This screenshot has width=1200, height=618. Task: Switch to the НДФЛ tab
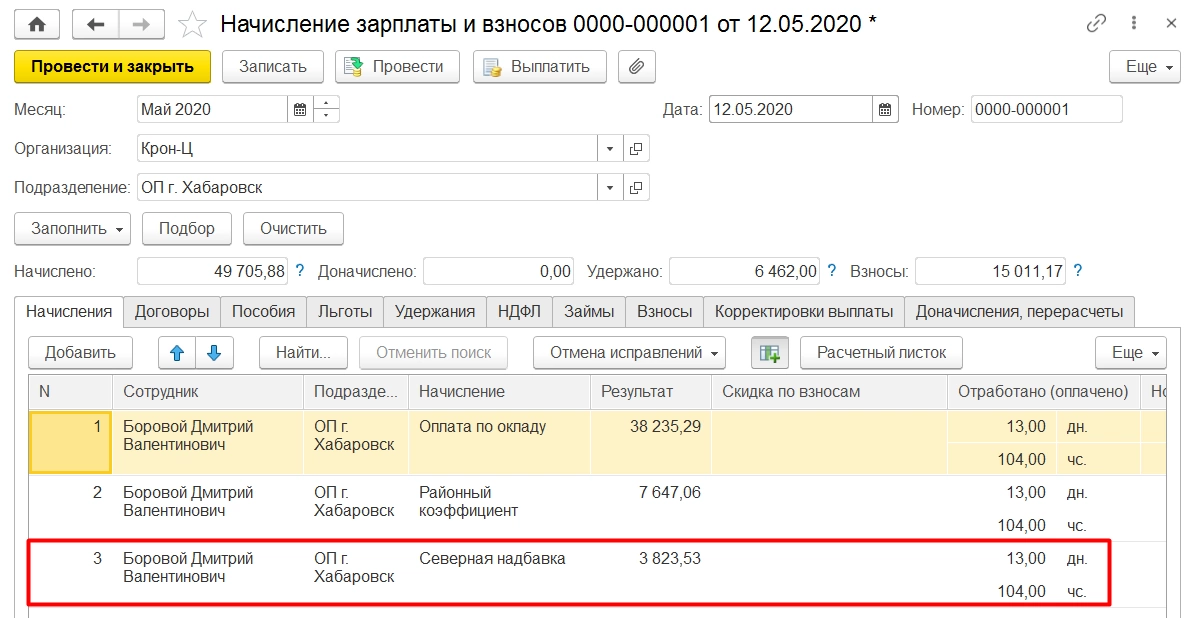[519, 311]
